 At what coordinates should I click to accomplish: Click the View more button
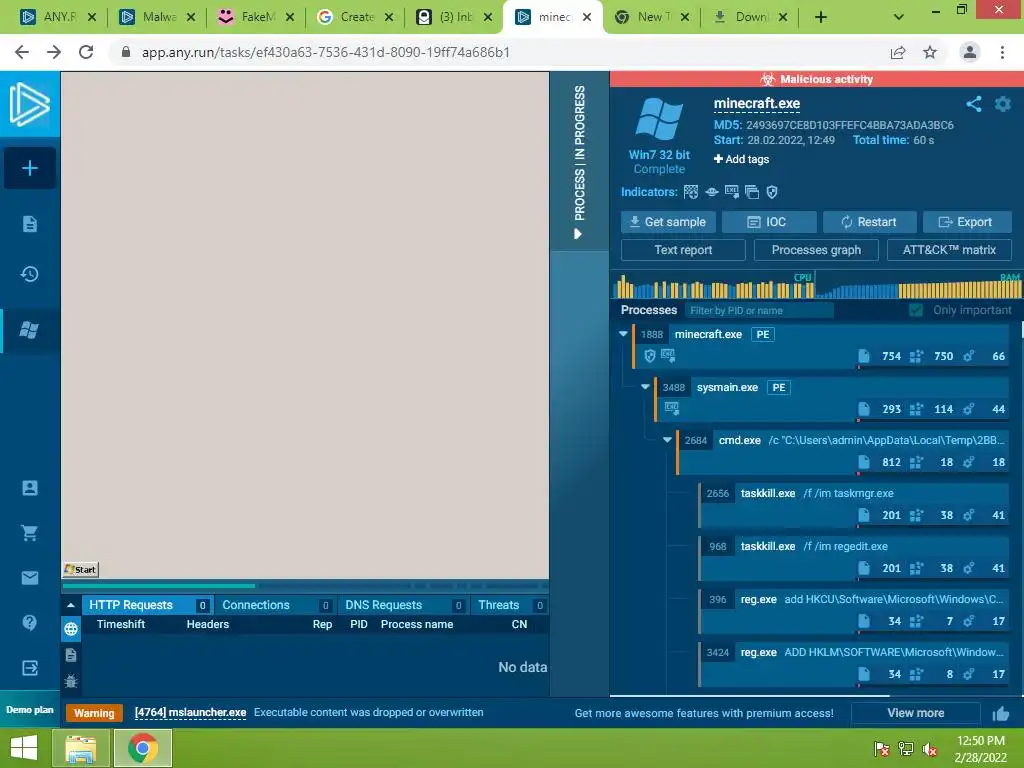point(916,713)
